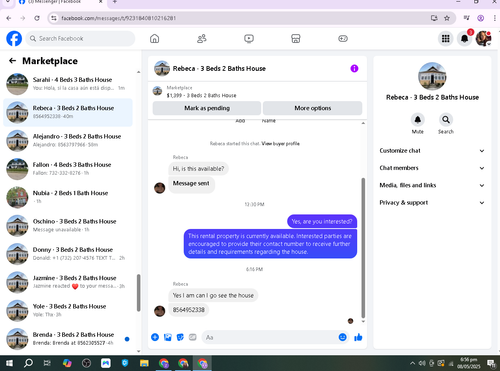Reload the page with browser refresh icon
This screenshot has width=500, height=371.
coord(37,18)
